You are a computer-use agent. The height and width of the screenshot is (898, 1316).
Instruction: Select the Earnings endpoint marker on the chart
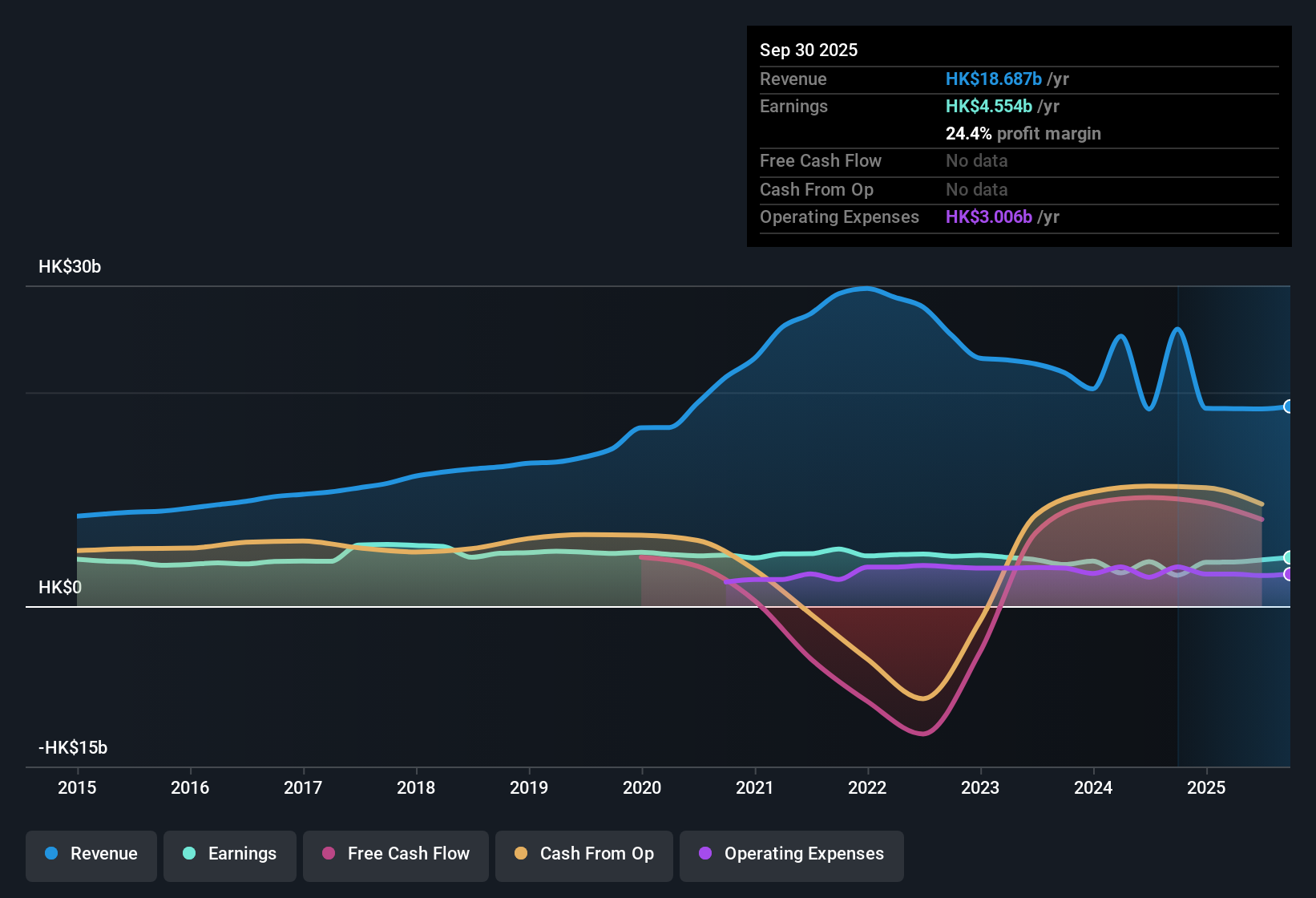tap(1289, 556)
